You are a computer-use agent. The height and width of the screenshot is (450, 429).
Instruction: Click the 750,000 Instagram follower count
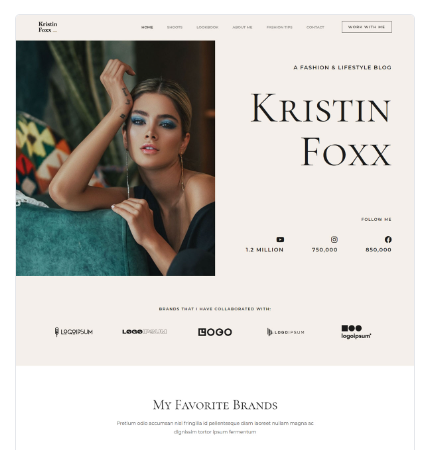point(324,250)
